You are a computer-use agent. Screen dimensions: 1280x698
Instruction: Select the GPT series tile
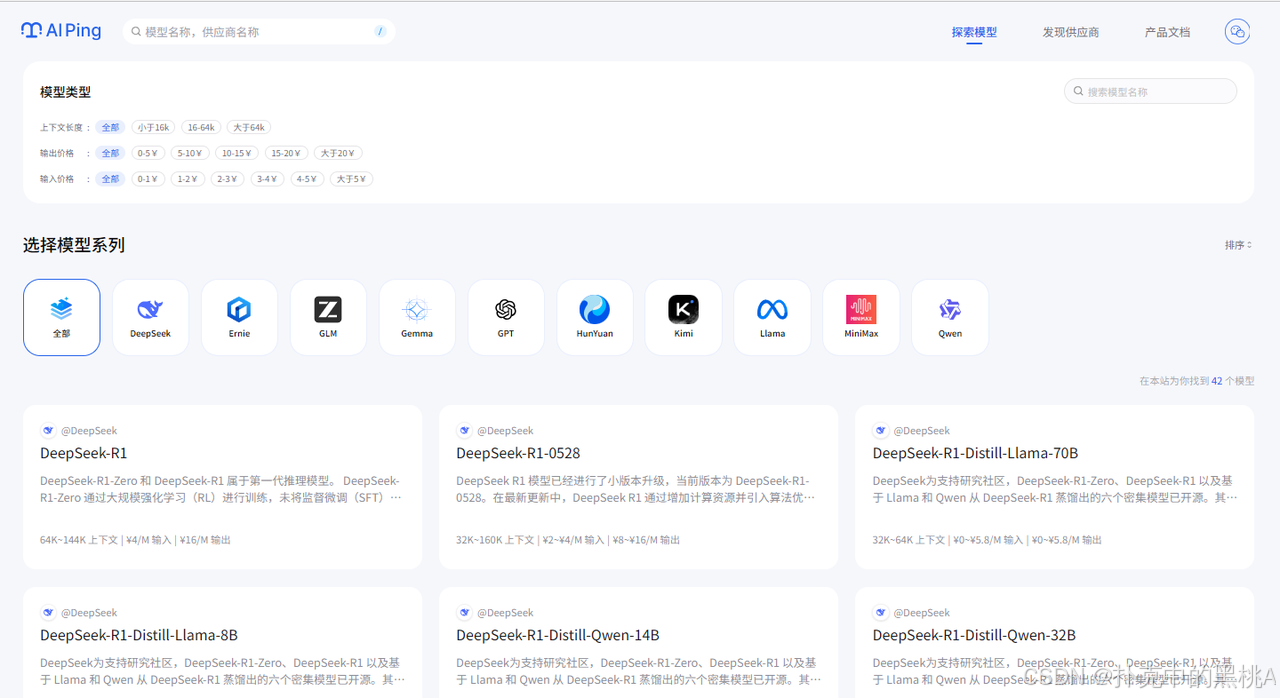coord(506,317)
